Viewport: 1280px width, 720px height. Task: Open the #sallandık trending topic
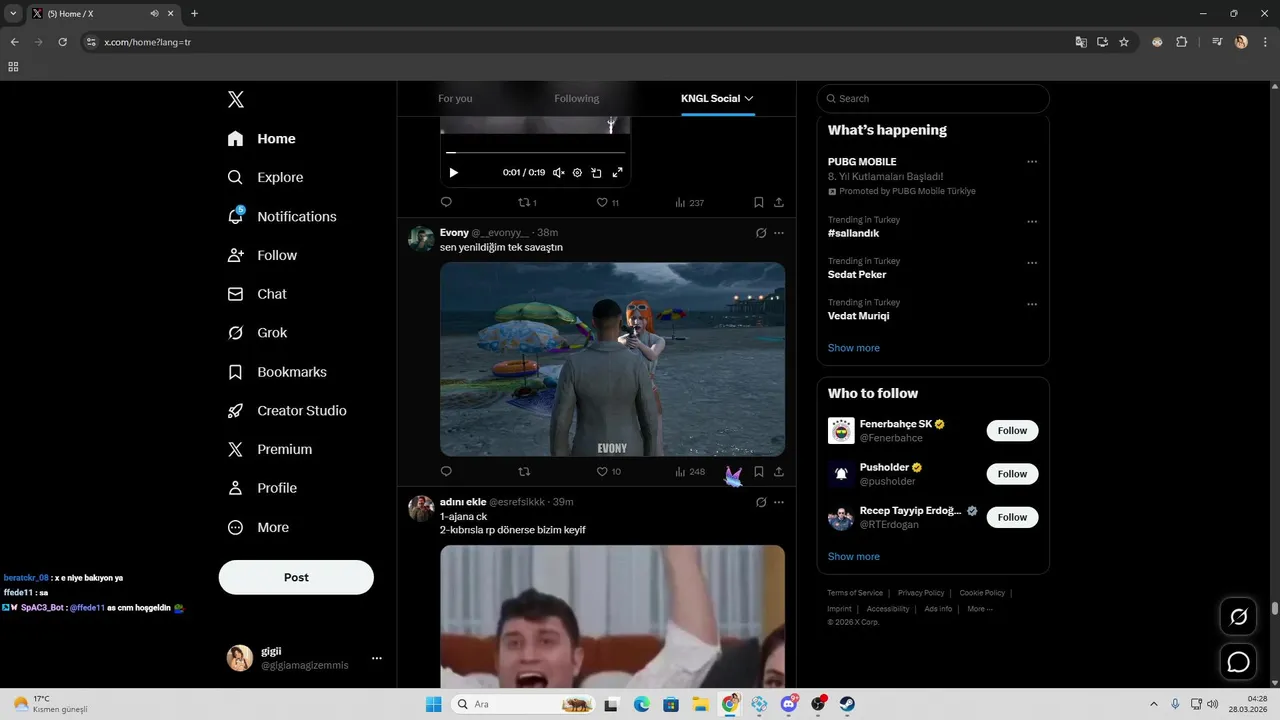[853, 233]
